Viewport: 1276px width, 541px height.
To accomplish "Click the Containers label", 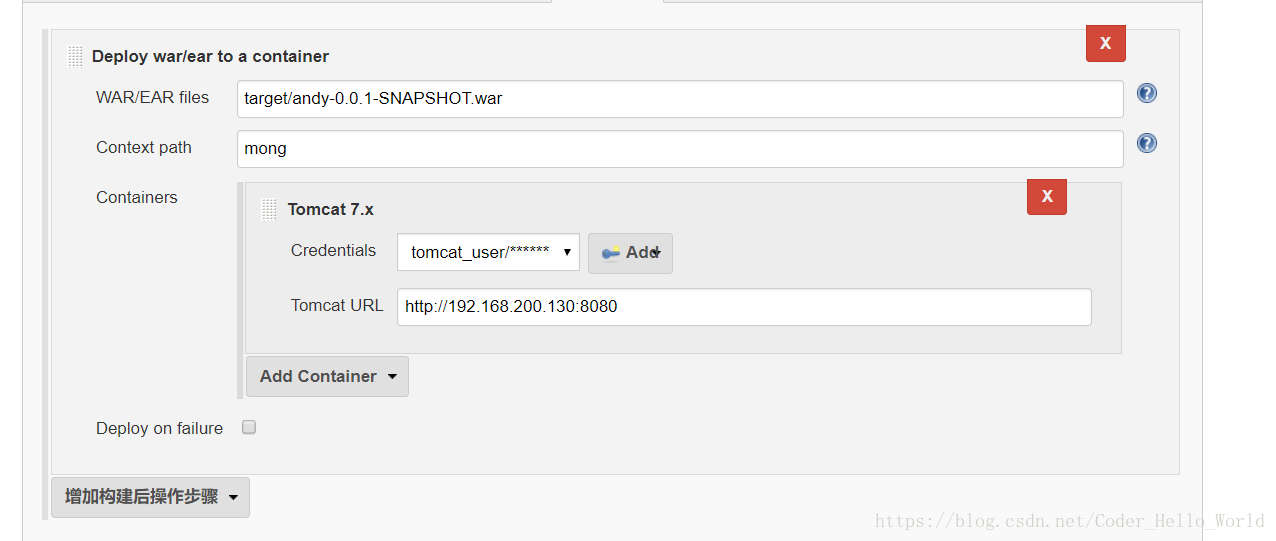I will click(x=136, y=197).
